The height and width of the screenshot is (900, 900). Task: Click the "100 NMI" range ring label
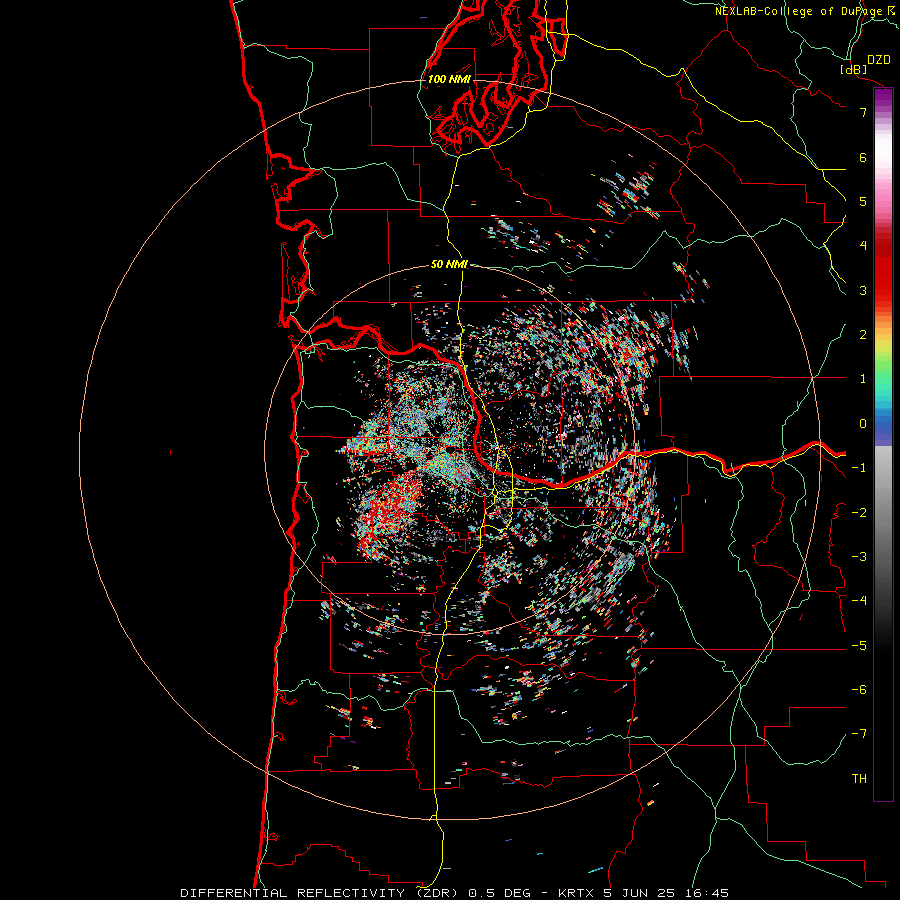point(449,79)
